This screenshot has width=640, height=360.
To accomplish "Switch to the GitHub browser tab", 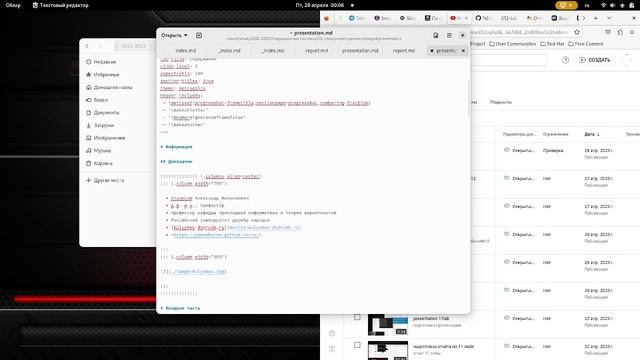I will 483,18.
